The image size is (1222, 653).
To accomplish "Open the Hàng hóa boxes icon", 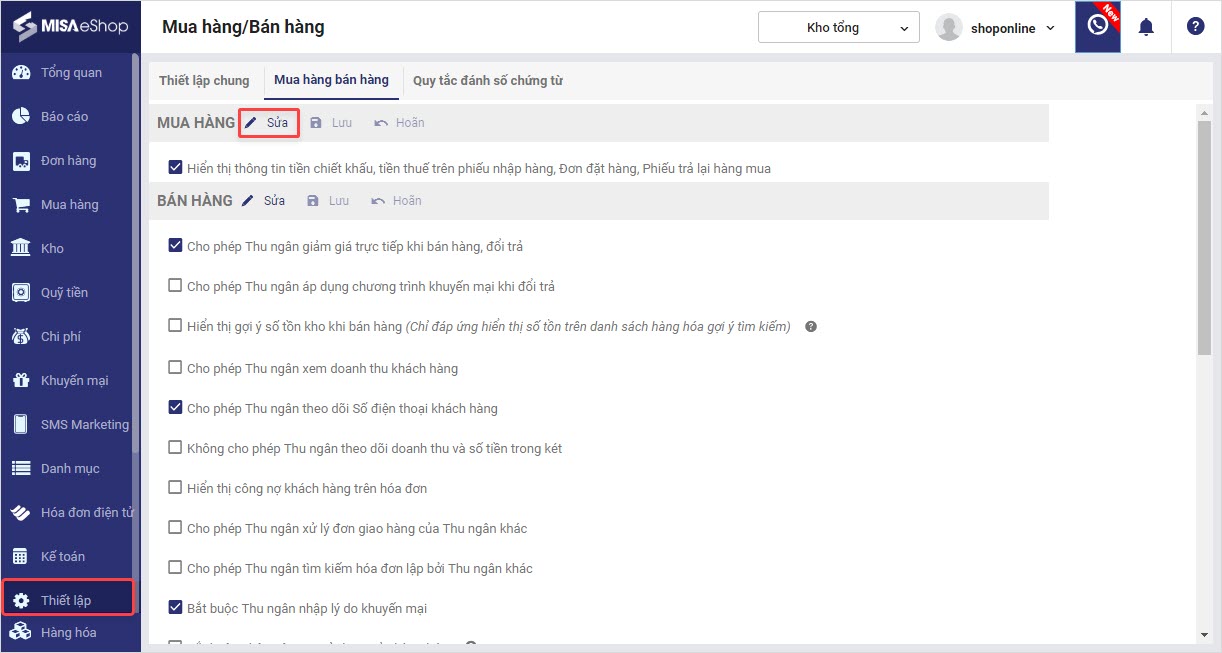I will point(20,632).
